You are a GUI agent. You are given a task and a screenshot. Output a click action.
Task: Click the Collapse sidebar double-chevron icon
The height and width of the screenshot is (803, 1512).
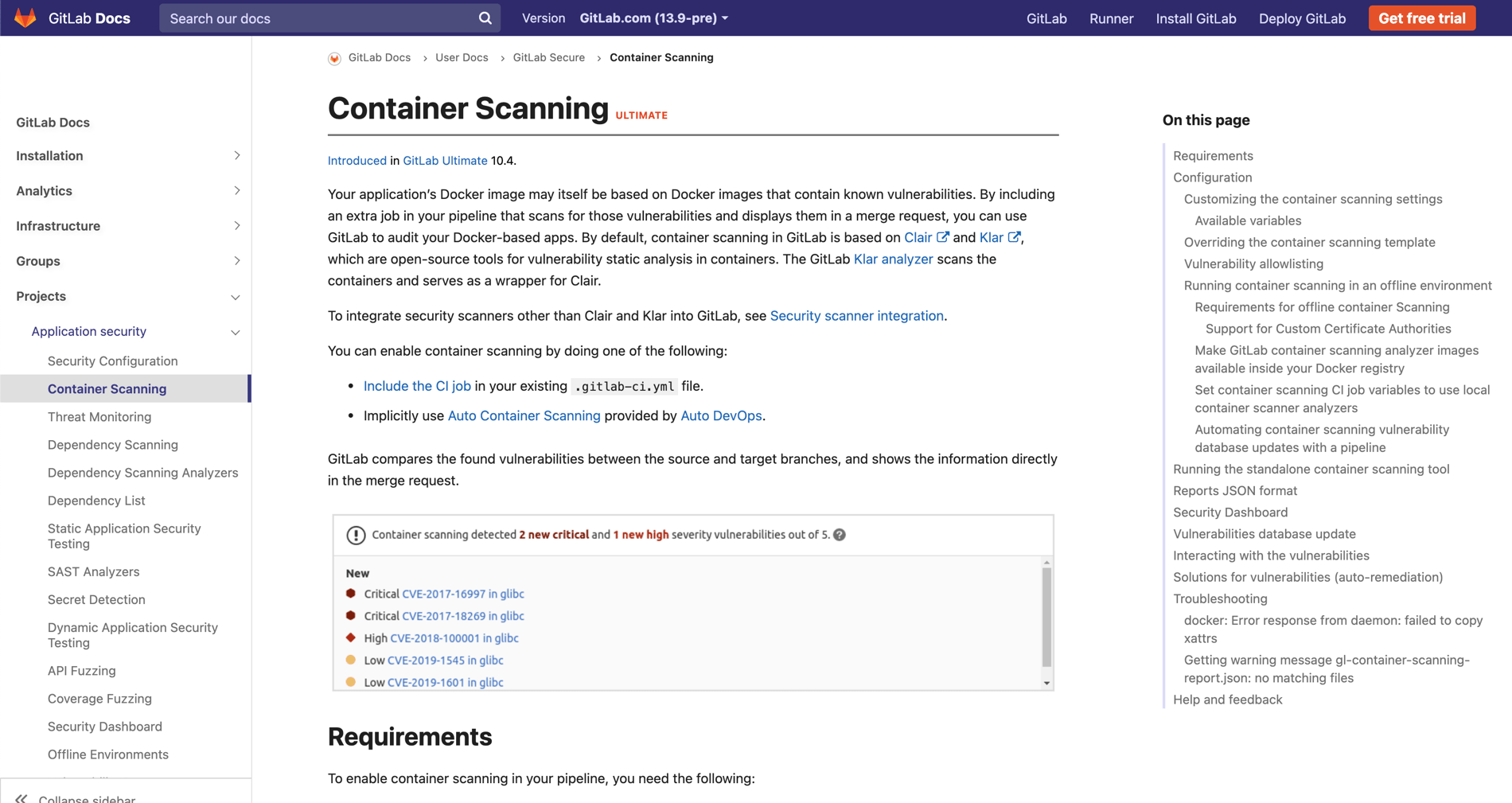[x=21, y=797]
